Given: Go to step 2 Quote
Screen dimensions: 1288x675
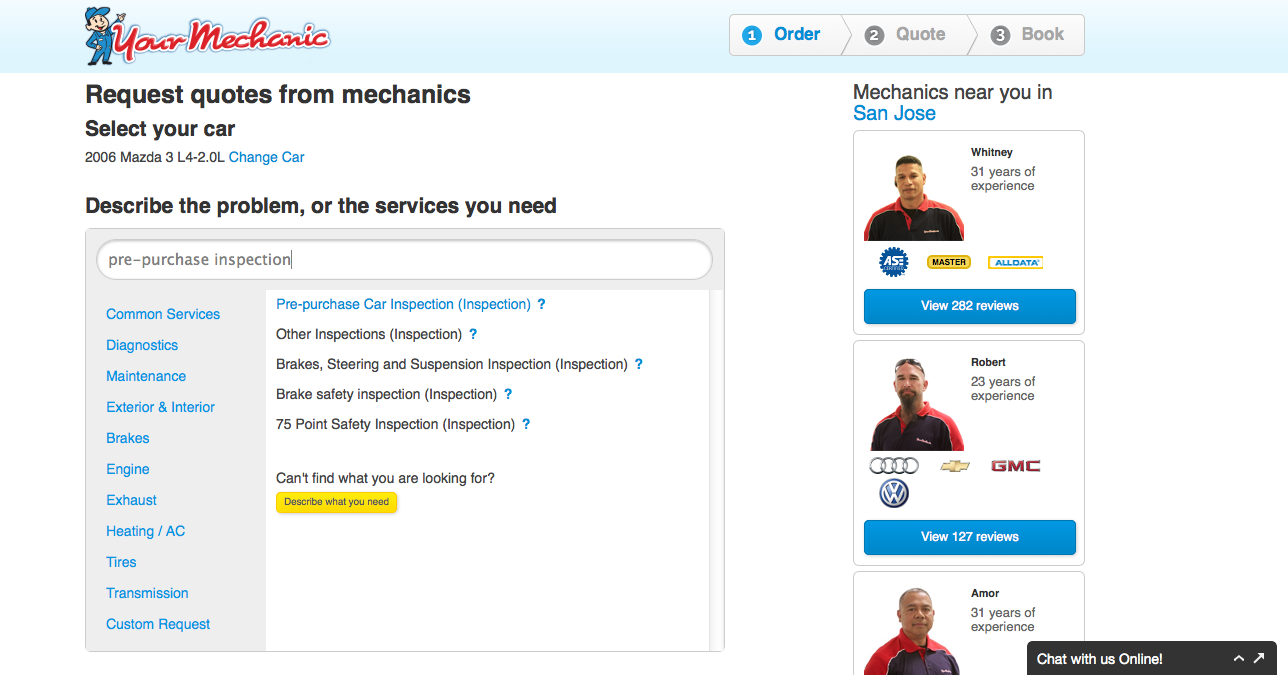Looking at the screenshot, I should pos(908,35).
